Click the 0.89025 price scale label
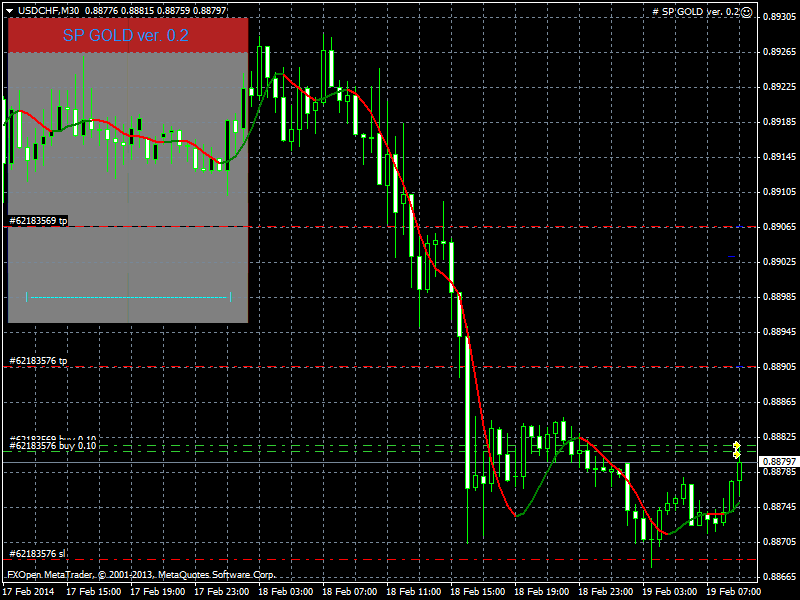Viewport: 800px width, 600px height. point(780,262)
